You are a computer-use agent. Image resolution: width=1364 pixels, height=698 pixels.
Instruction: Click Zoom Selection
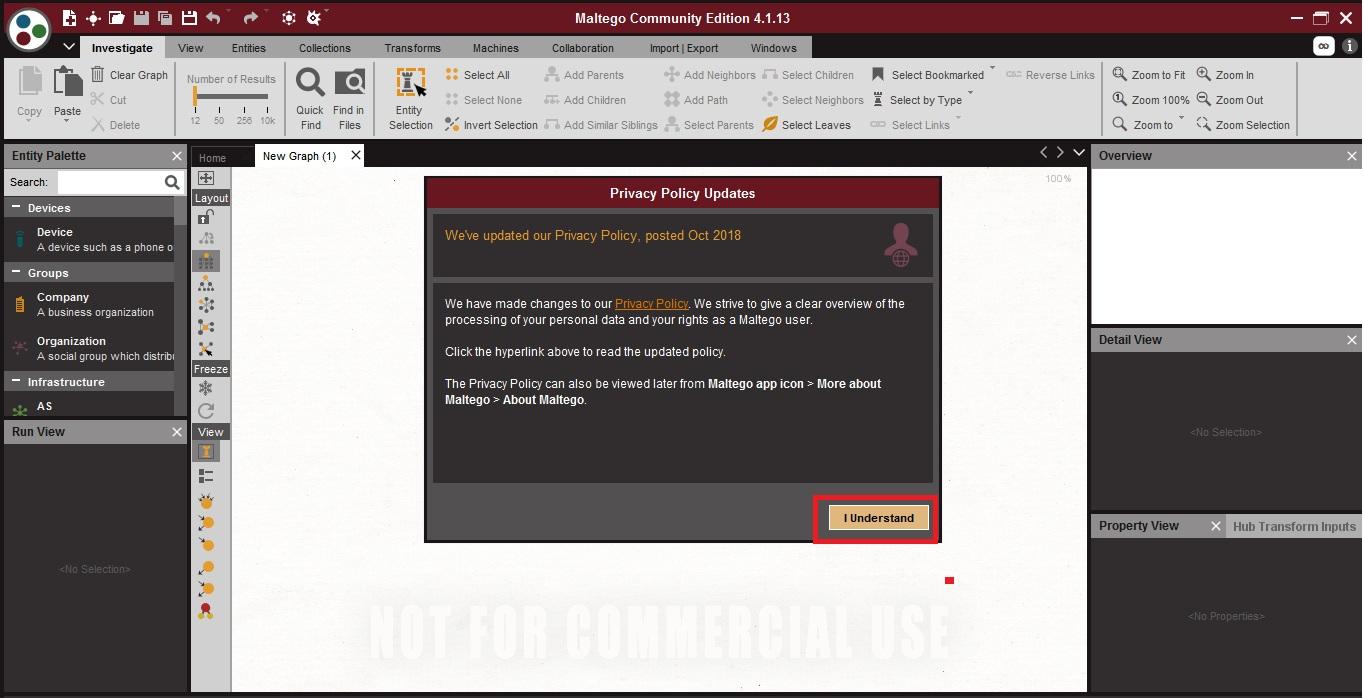click(1243, 125)
